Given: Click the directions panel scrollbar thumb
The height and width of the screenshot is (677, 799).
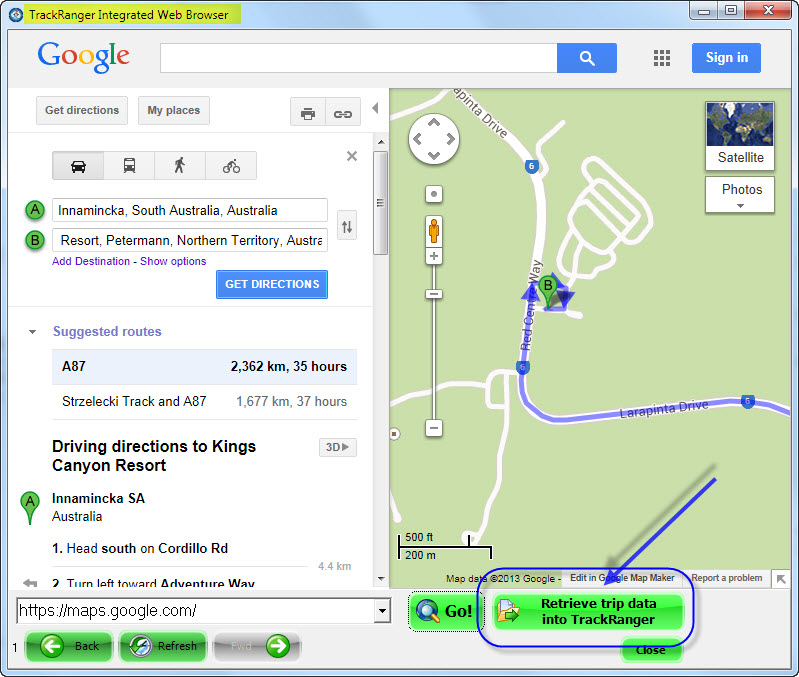Looking at the screenshot, I should click(381, 203).
